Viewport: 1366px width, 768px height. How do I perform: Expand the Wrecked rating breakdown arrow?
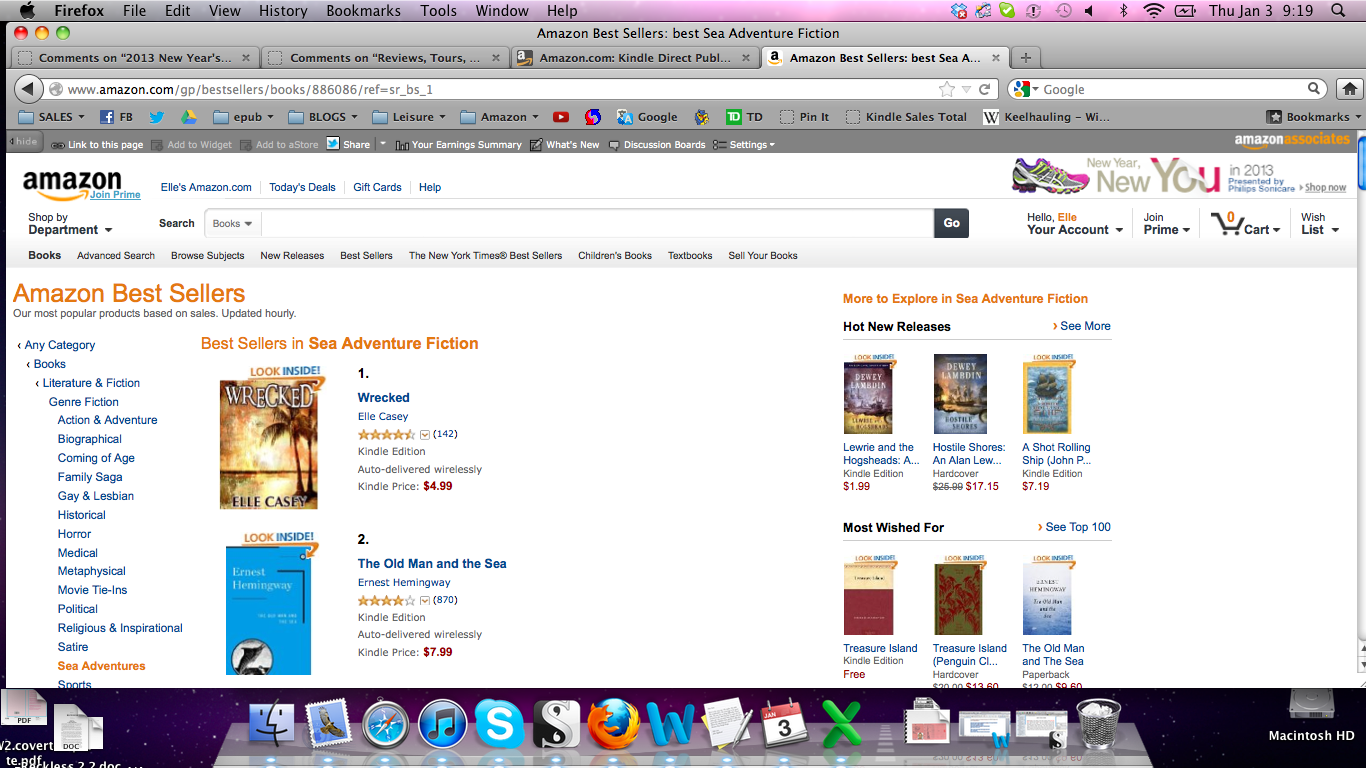coord(425,435)
